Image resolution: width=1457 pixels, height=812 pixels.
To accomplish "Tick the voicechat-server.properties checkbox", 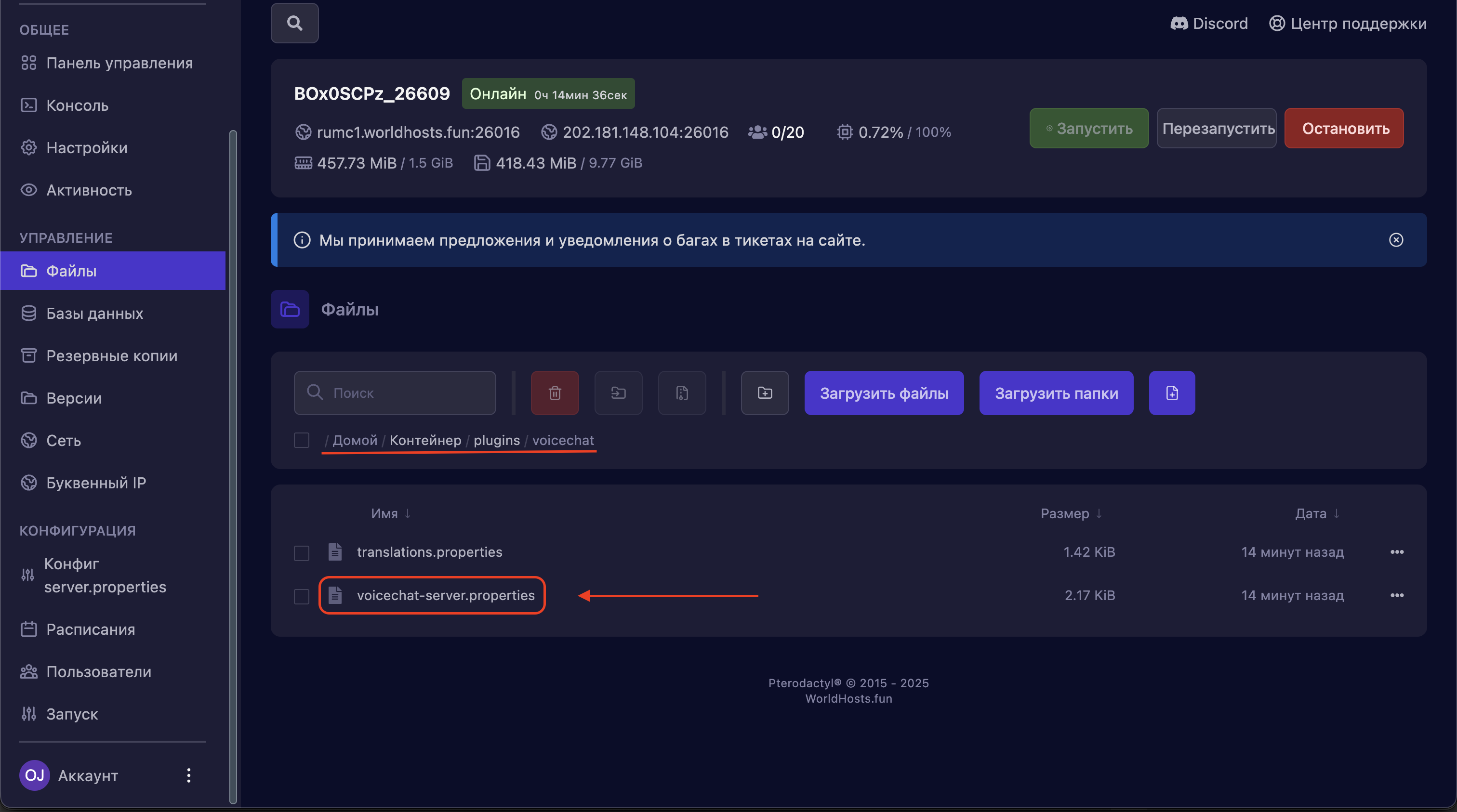I will coord(302,596).
